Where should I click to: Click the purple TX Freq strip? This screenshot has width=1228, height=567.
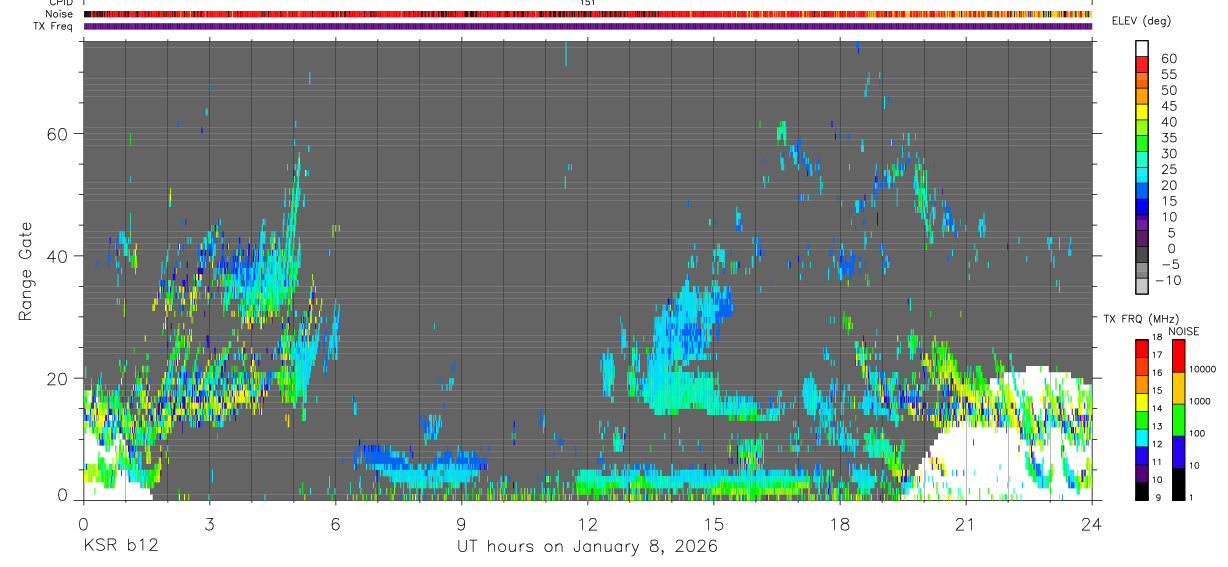[588, 27]
